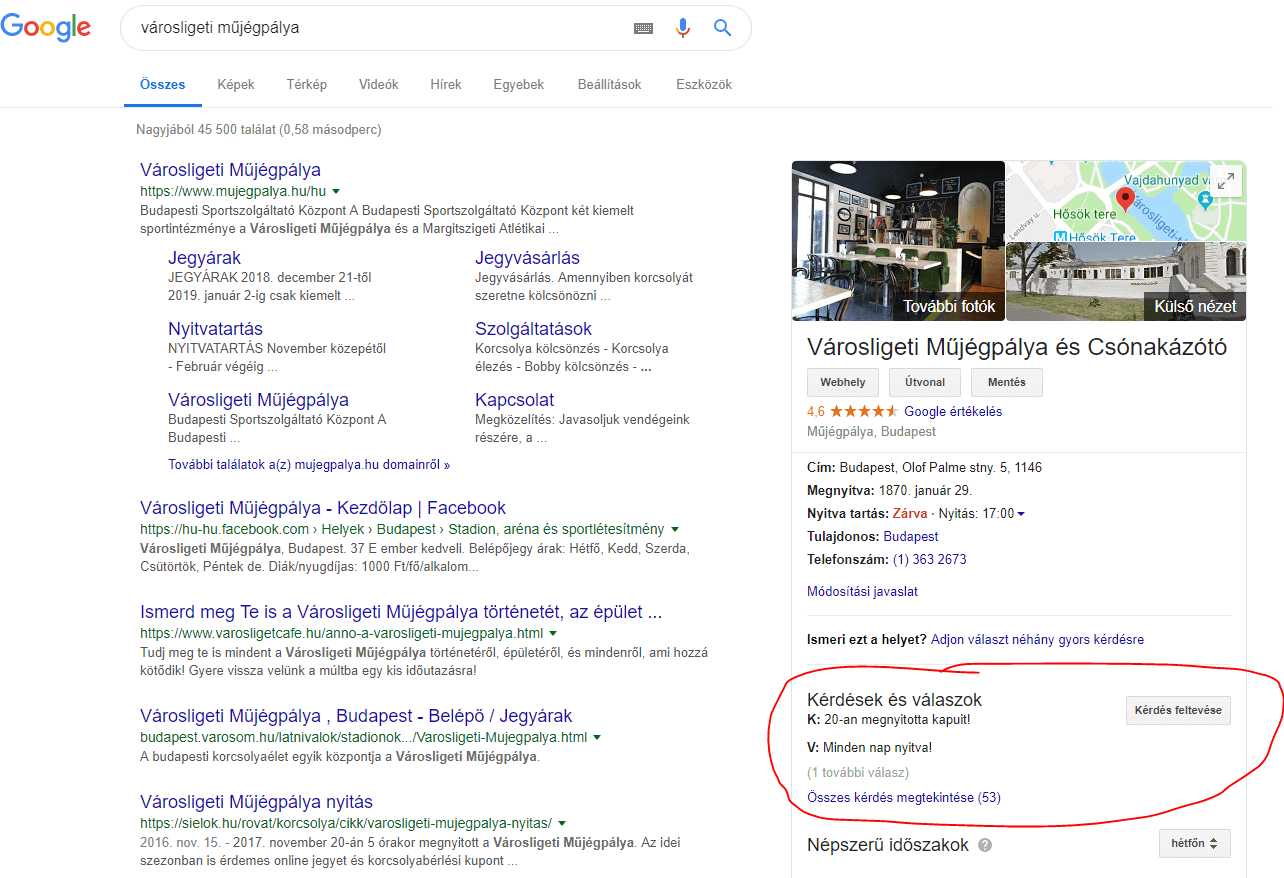The image size is (1284, 878).
Task: Open the Jegyvásárlás sitelink
Action: pos(528,258)
